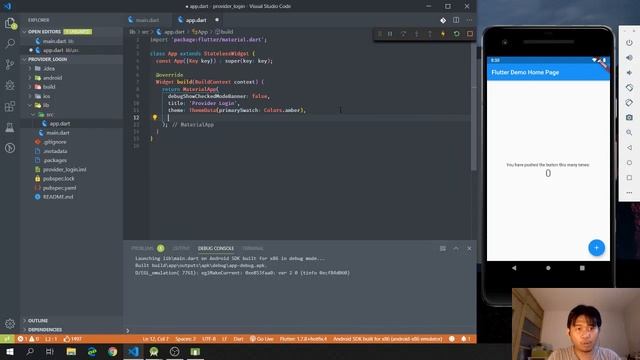Click the emulator zoom icon
The image size is (640, 360).
[x=629, y=133]
